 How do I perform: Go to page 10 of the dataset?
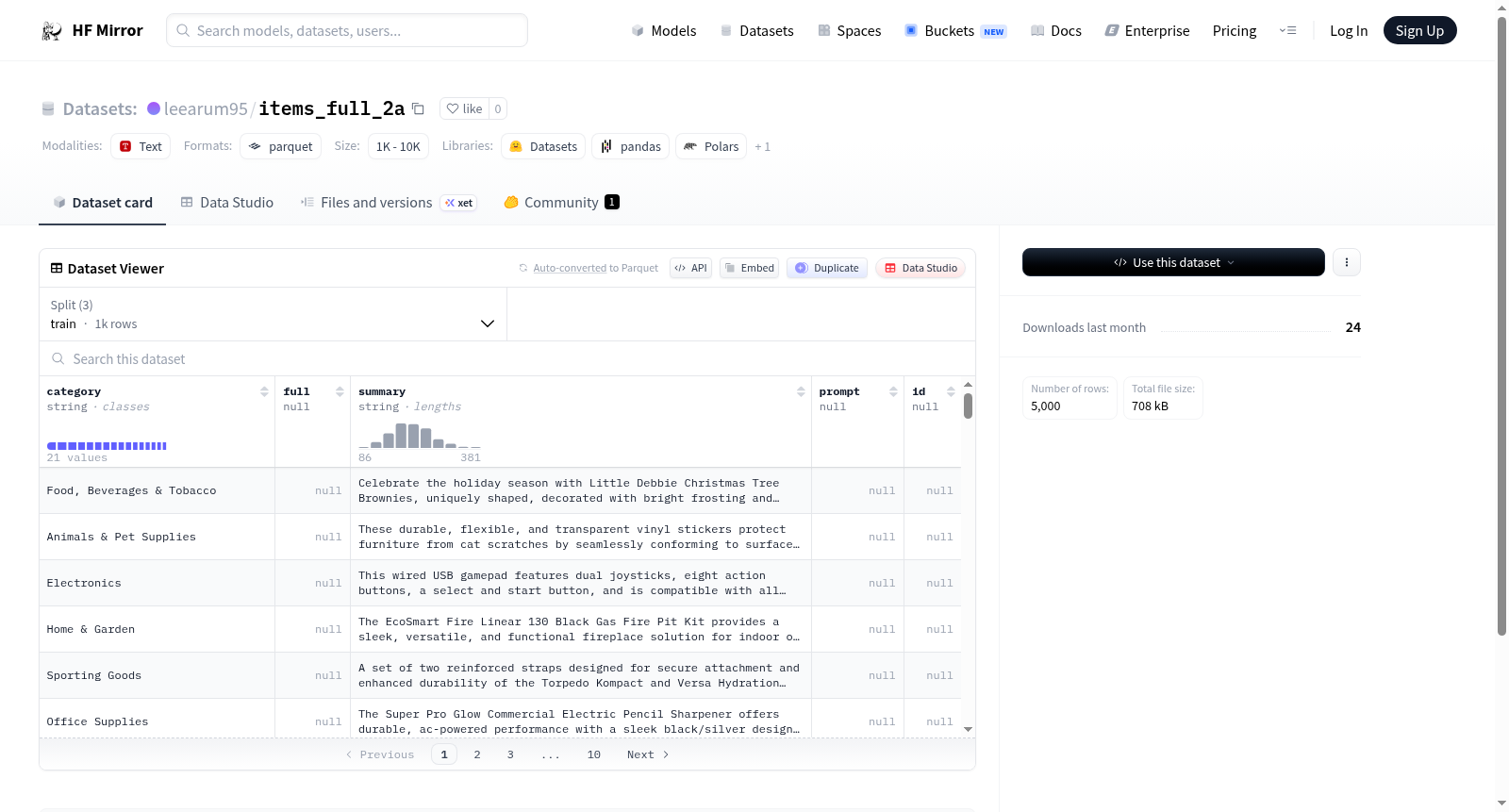pos(594,754)
